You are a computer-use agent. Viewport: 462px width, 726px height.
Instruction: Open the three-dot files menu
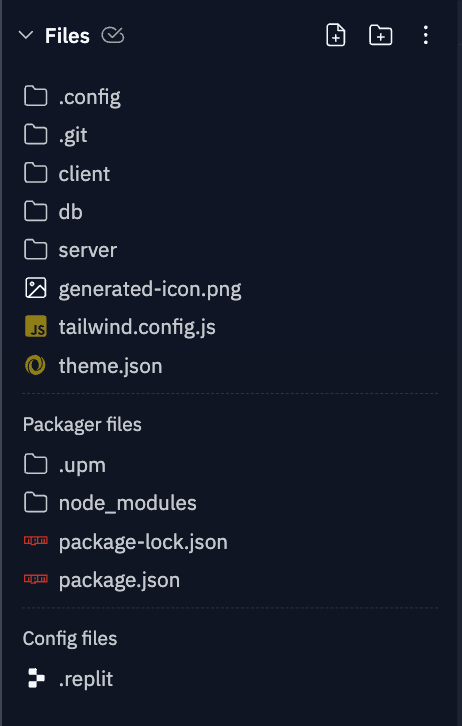[x=425, y=35]
